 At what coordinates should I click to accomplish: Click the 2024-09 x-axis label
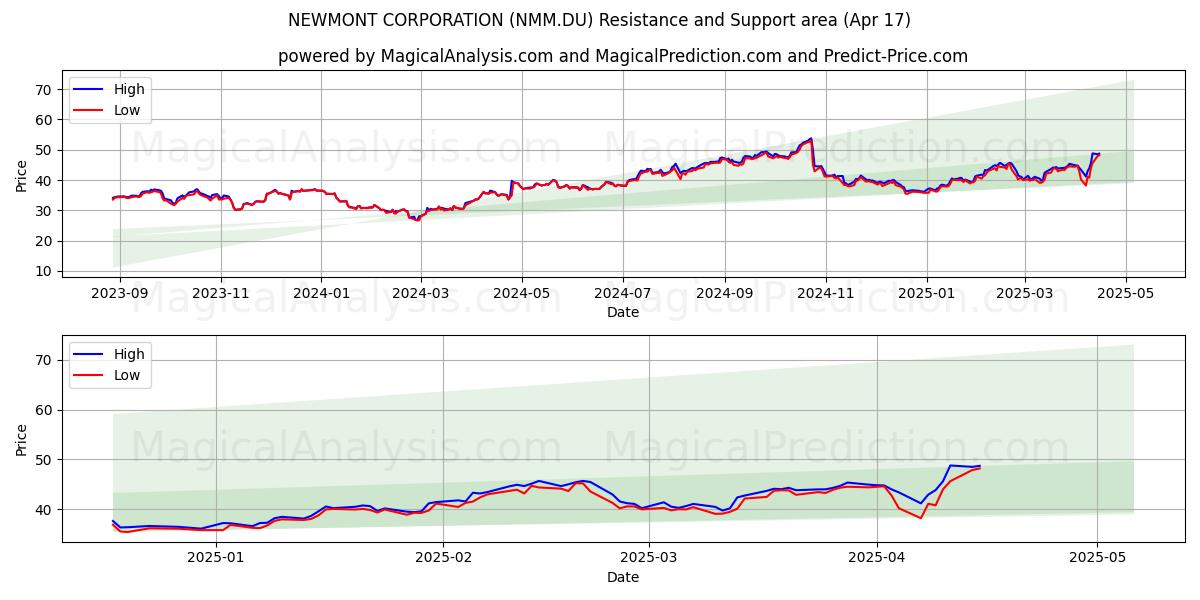(724, 295)
